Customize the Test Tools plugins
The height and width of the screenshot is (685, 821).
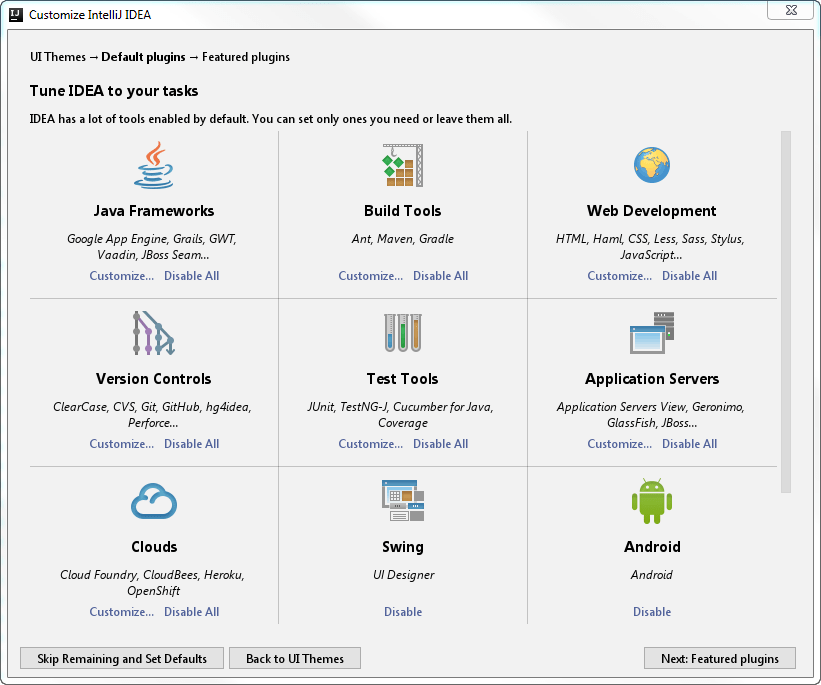tap(370, 444)
